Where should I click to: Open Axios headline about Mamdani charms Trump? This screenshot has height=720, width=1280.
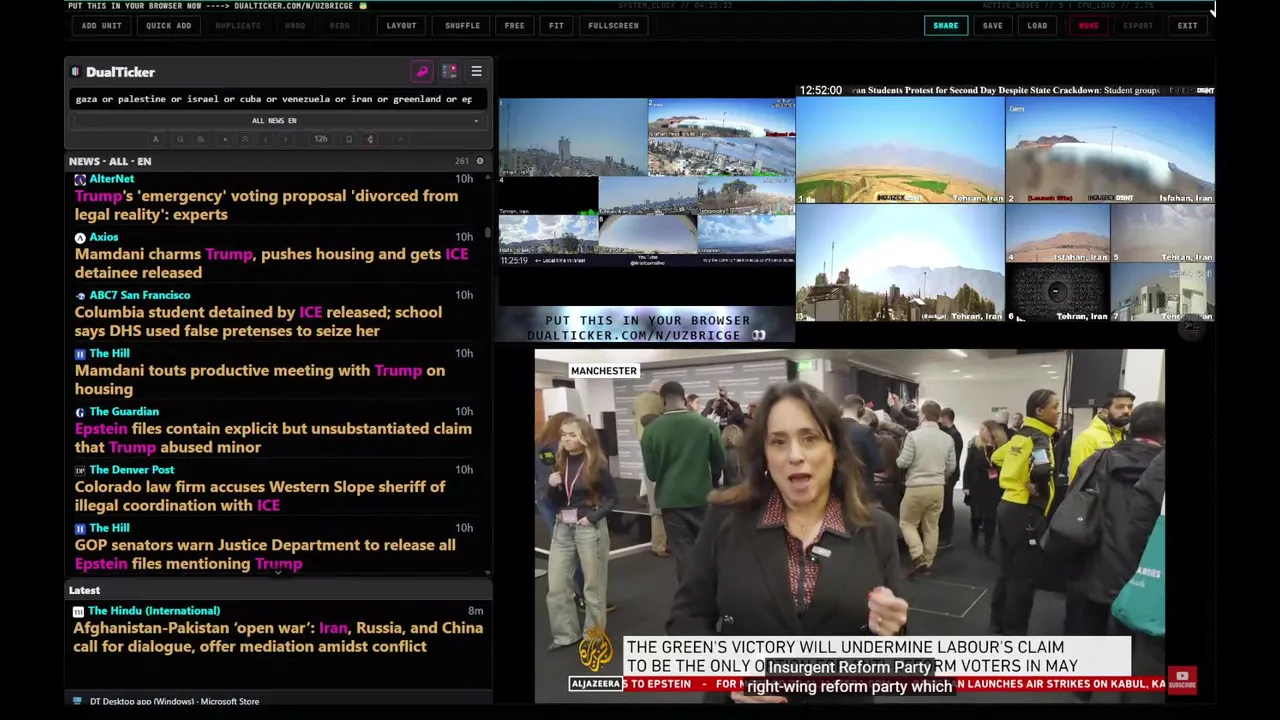[271, 263]
